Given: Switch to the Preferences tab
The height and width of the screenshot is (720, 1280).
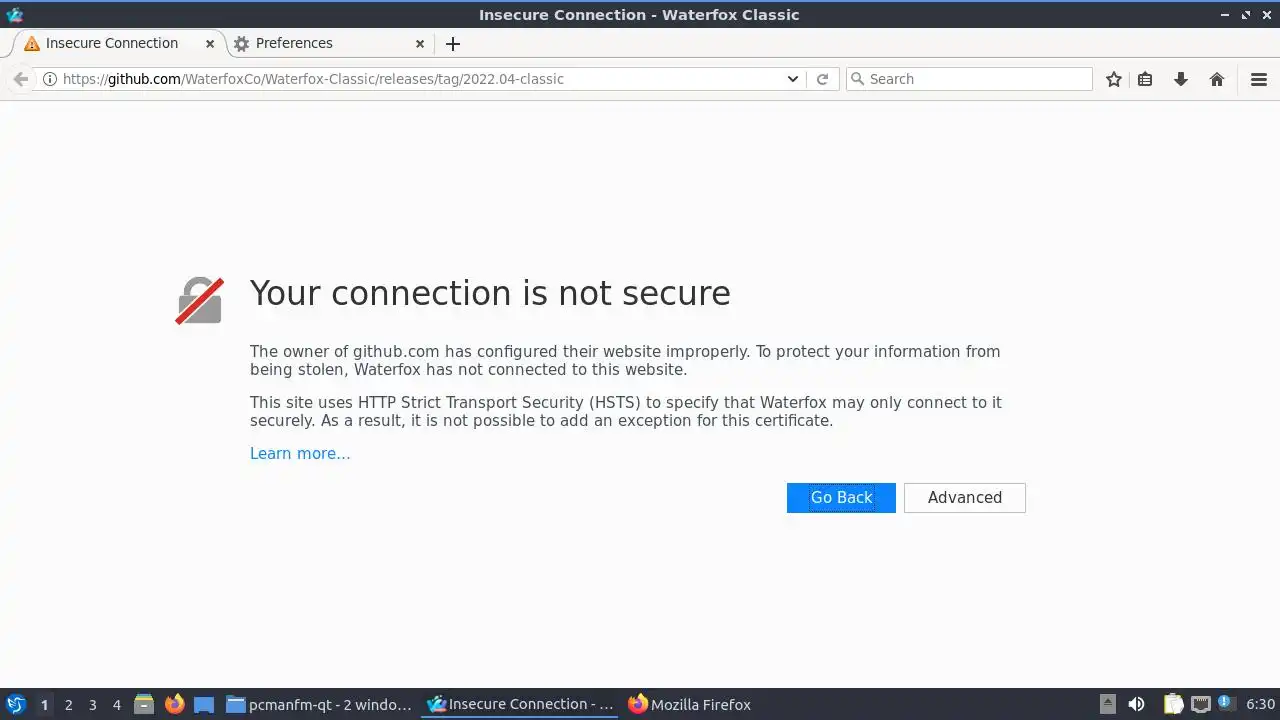Looking at the screenshot, I should pyautogui.click(x=329, y=44).
